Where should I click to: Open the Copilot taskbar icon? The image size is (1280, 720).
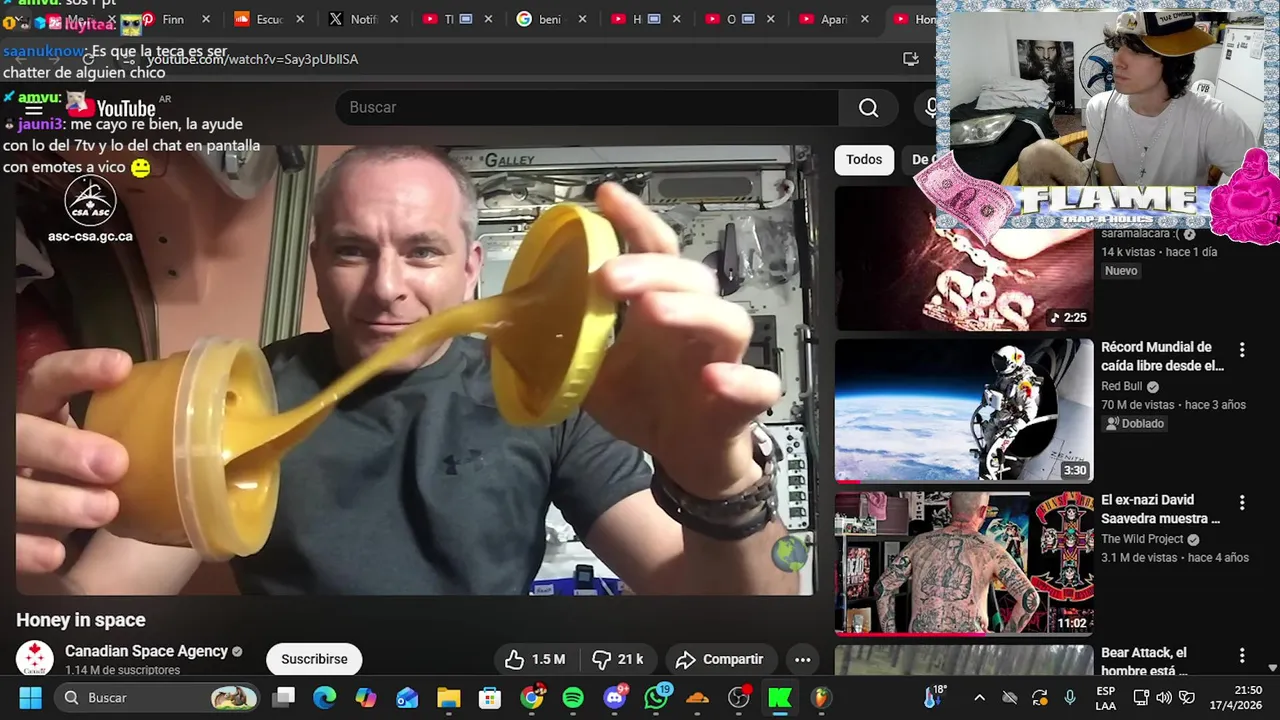[x=366, y=698]
